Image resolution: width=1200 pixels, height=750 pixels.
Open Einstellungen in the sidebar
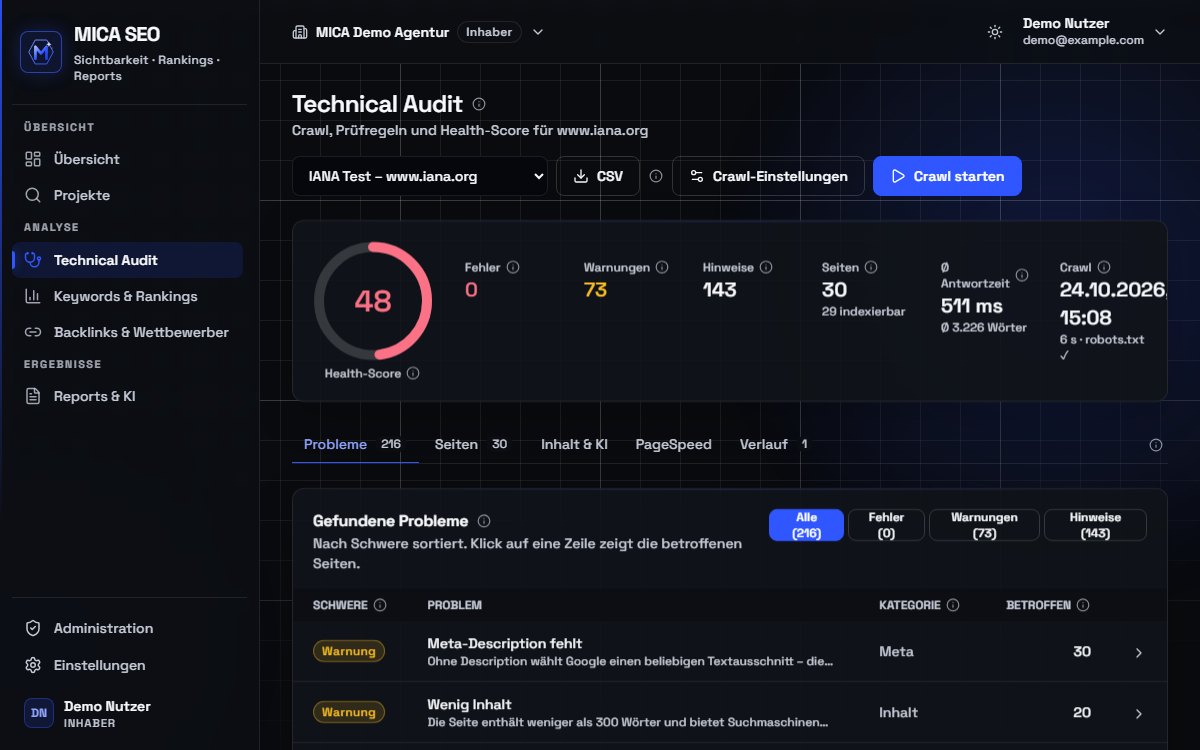click(128, 665)
